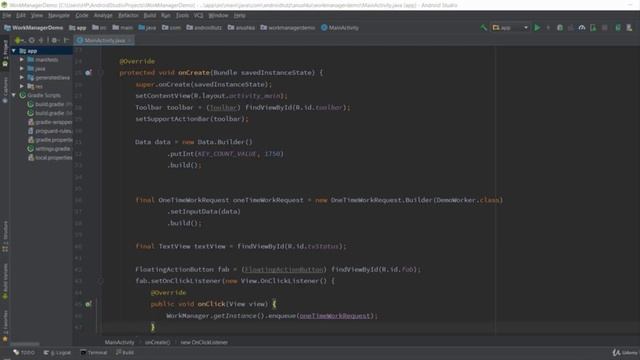Click onCreate() in the bottom code breadcrumb
The width and height of the screenshot is (640, 360).
click(157, 342)
